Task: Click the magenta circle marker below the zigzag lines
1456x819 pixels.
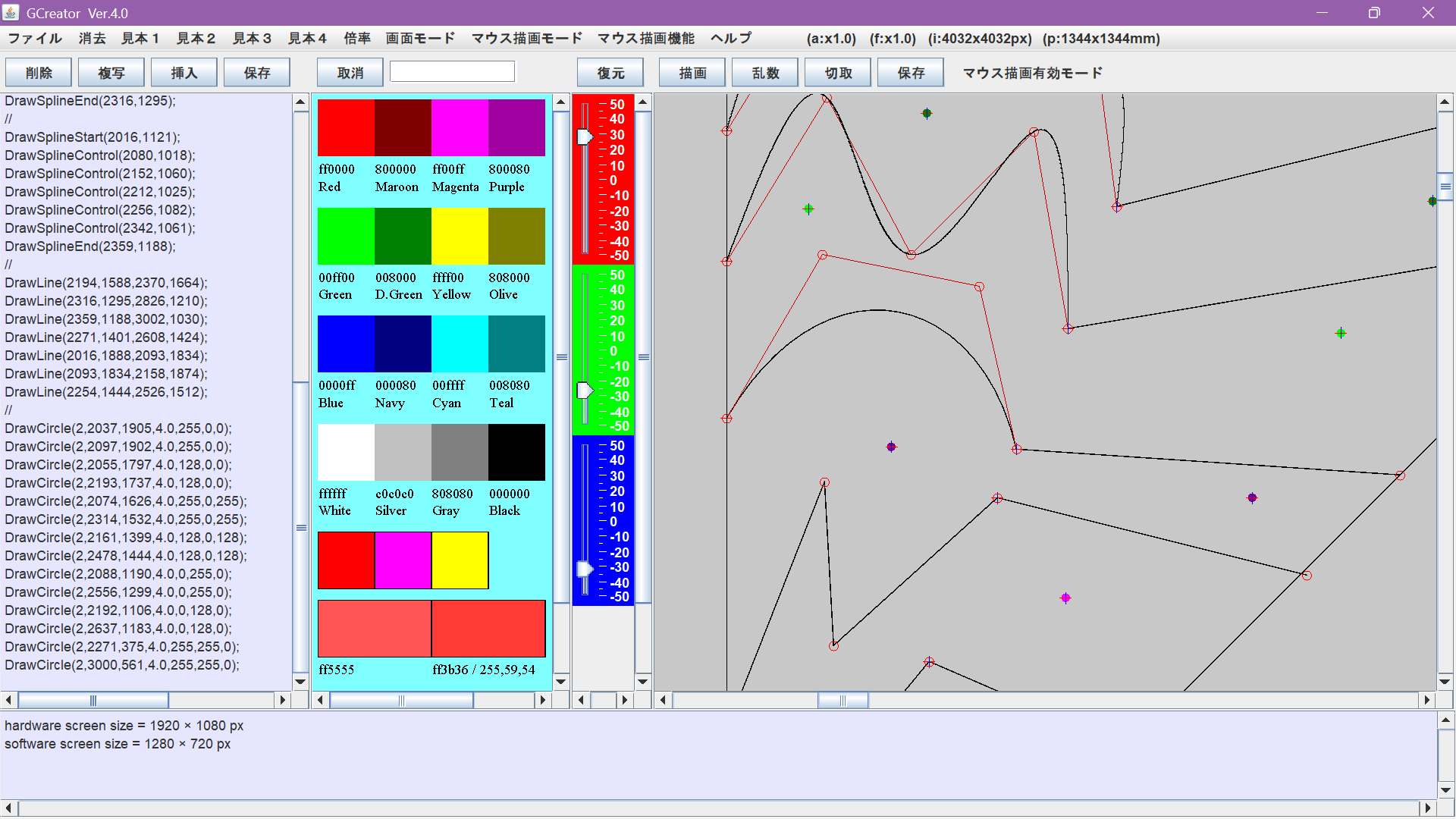Action: click(x=1065, y=598)
